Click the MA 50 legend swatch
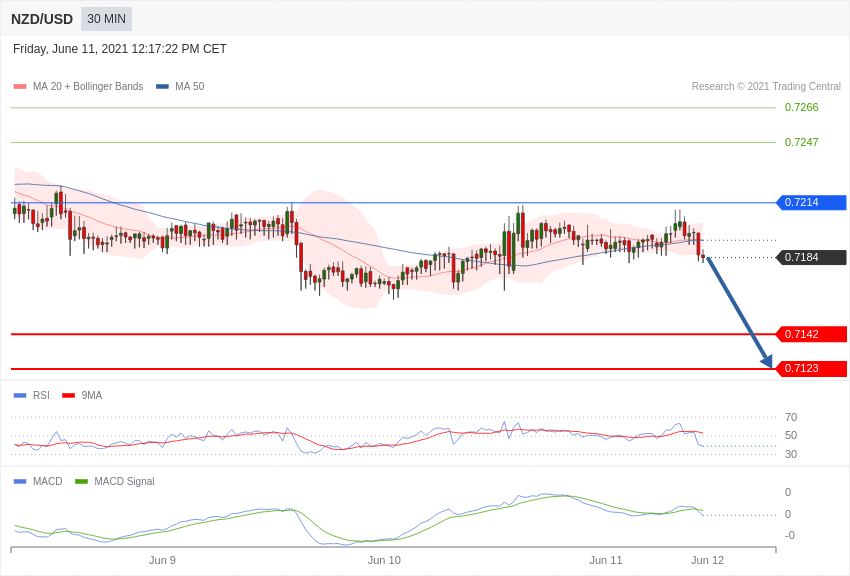850x576 pixels. 163,86
